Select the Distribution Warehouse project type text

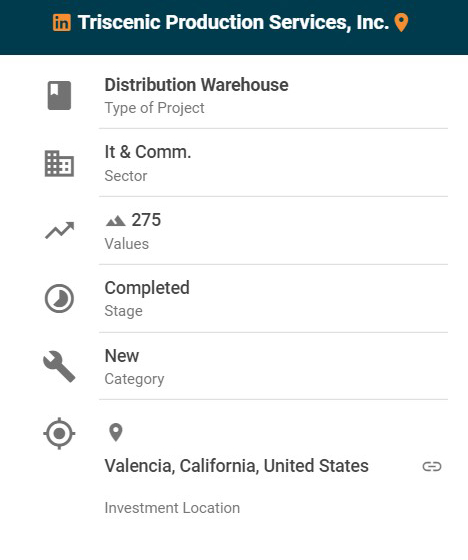coord(196,85)
